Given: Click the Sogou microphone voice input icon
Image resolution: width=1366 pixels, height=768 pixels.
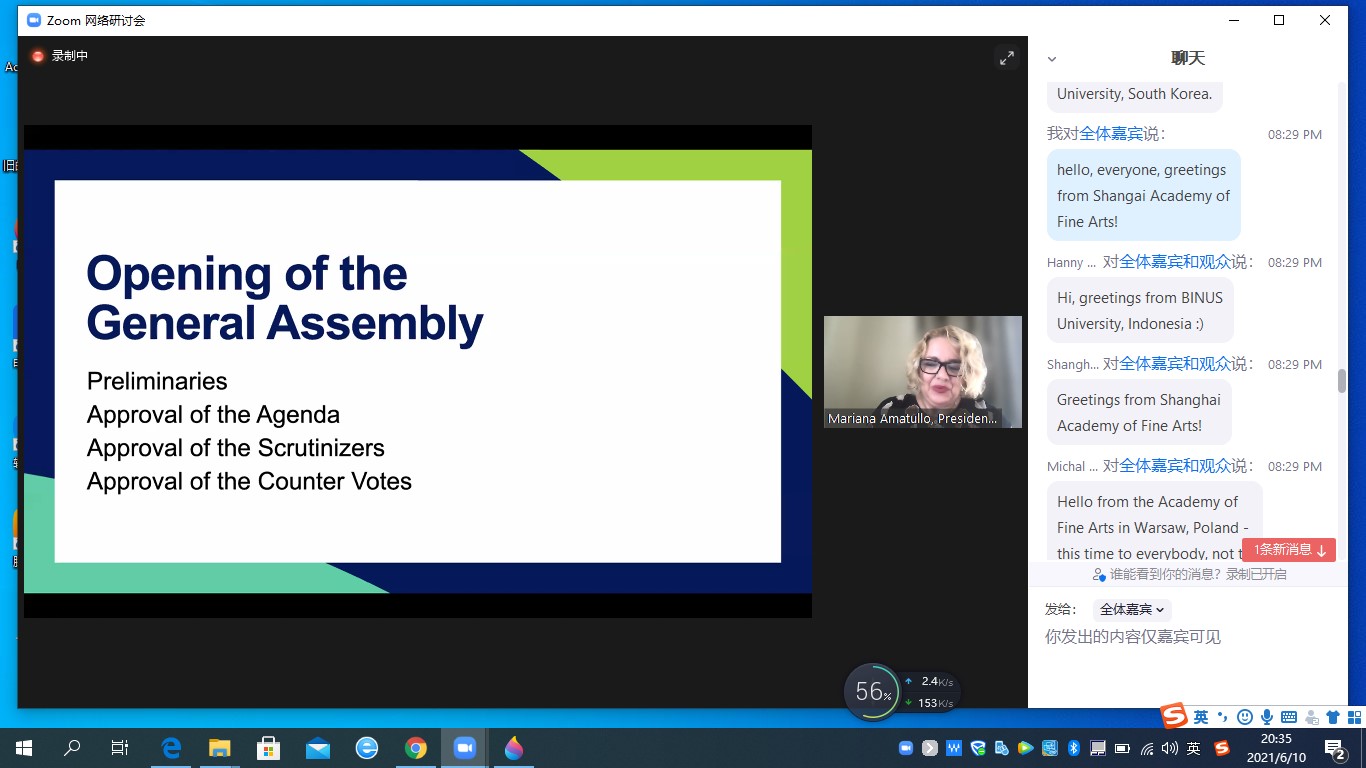Looking at the screenshot, I should (x=1267, y=717).
